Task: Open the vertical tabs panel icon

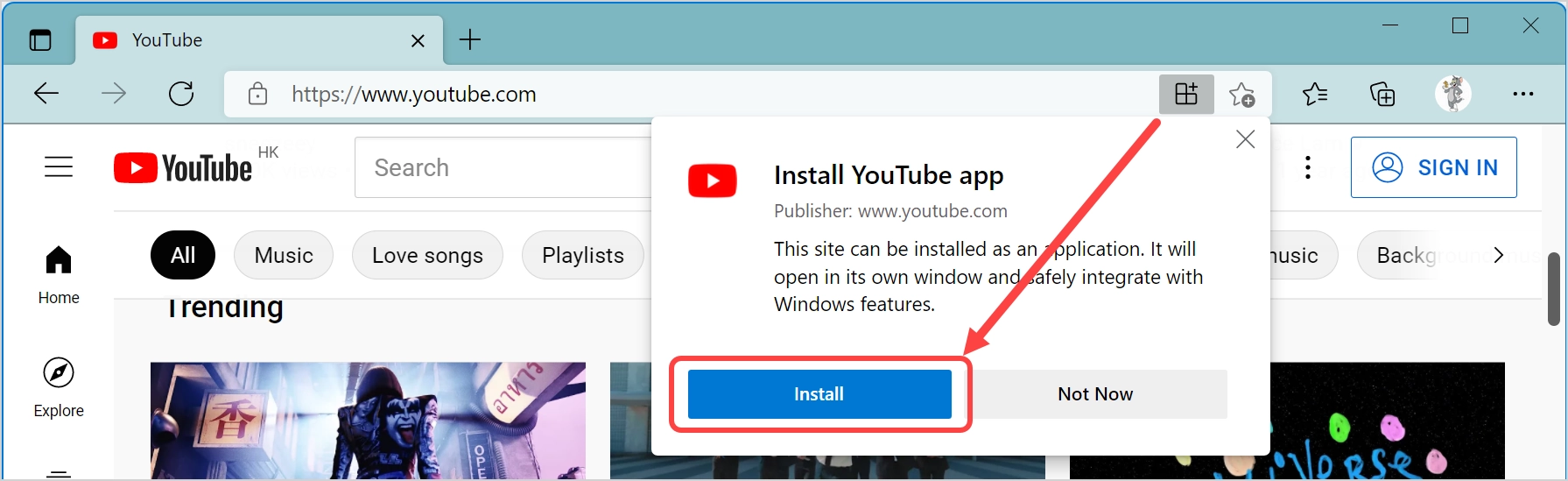Action: (x=40, y=40)
